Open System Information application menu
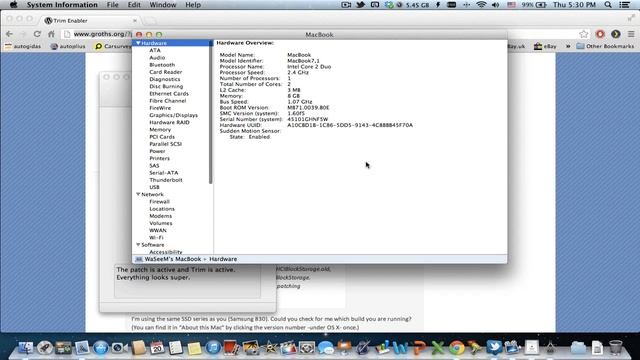Viewport: 640px width, 360px height. pos(62,5)
